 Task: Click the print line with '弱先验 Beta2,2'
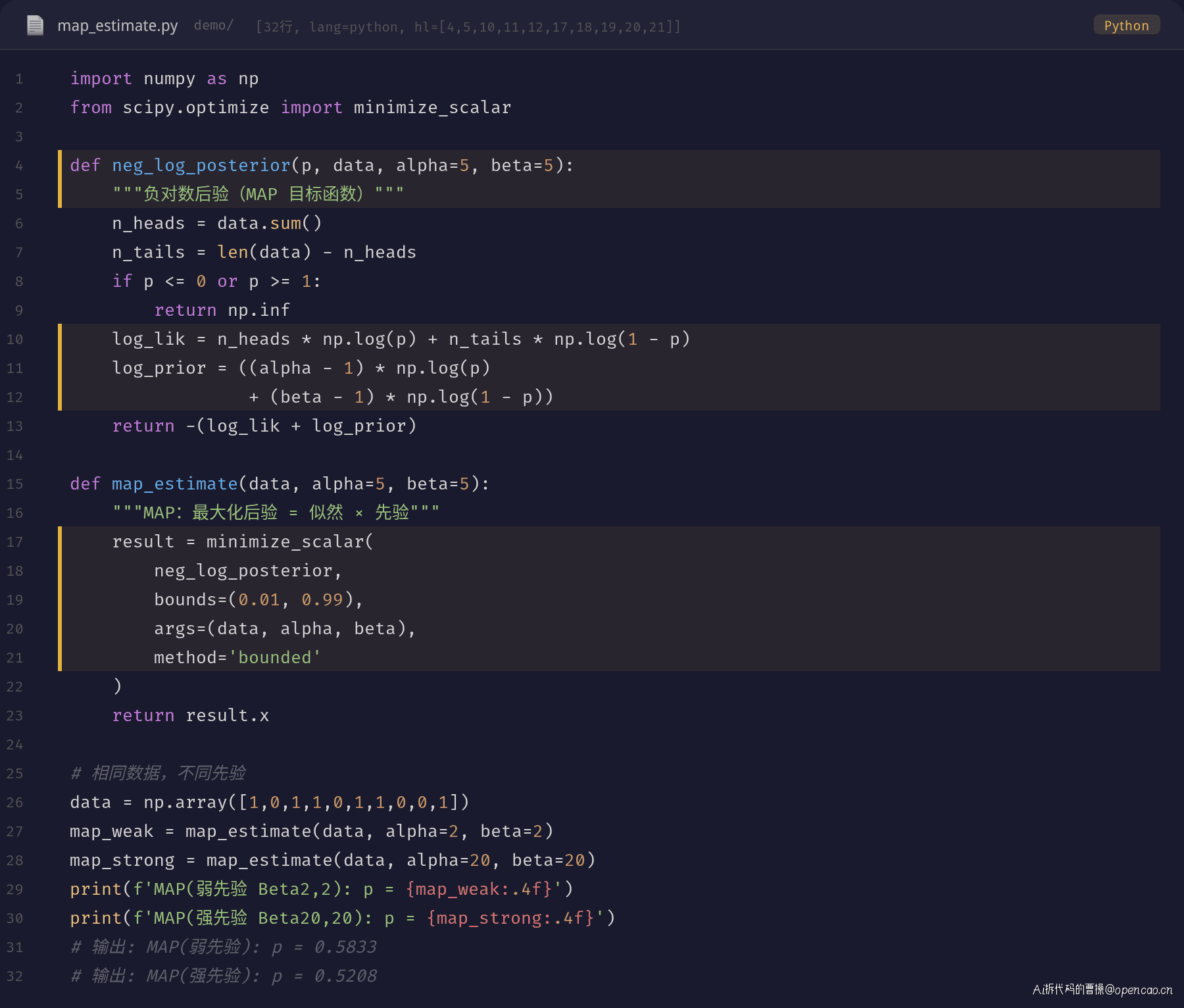[322, 890]
